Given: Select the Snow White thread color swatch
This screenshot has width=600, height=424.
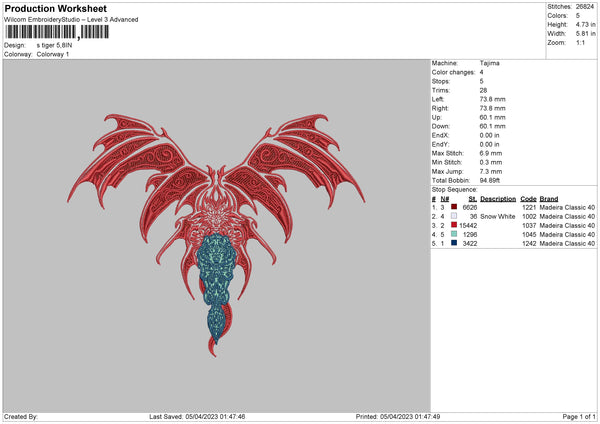Looking at the screenshot, I should 454,216.
